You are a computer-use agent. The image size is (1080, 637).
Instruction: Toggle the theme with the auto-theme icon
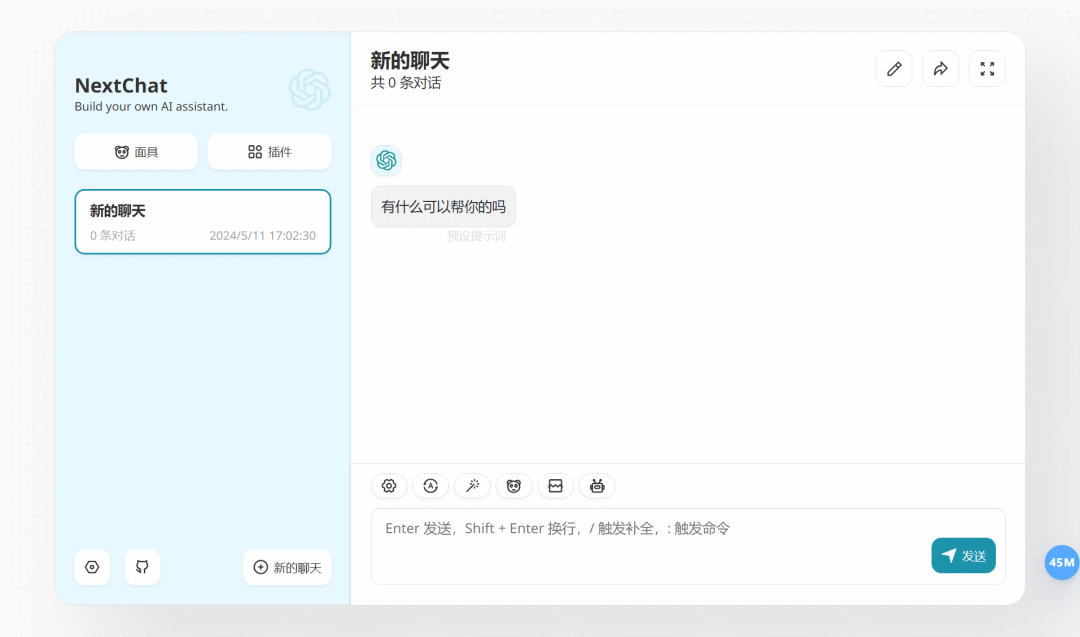coord(430,486)
